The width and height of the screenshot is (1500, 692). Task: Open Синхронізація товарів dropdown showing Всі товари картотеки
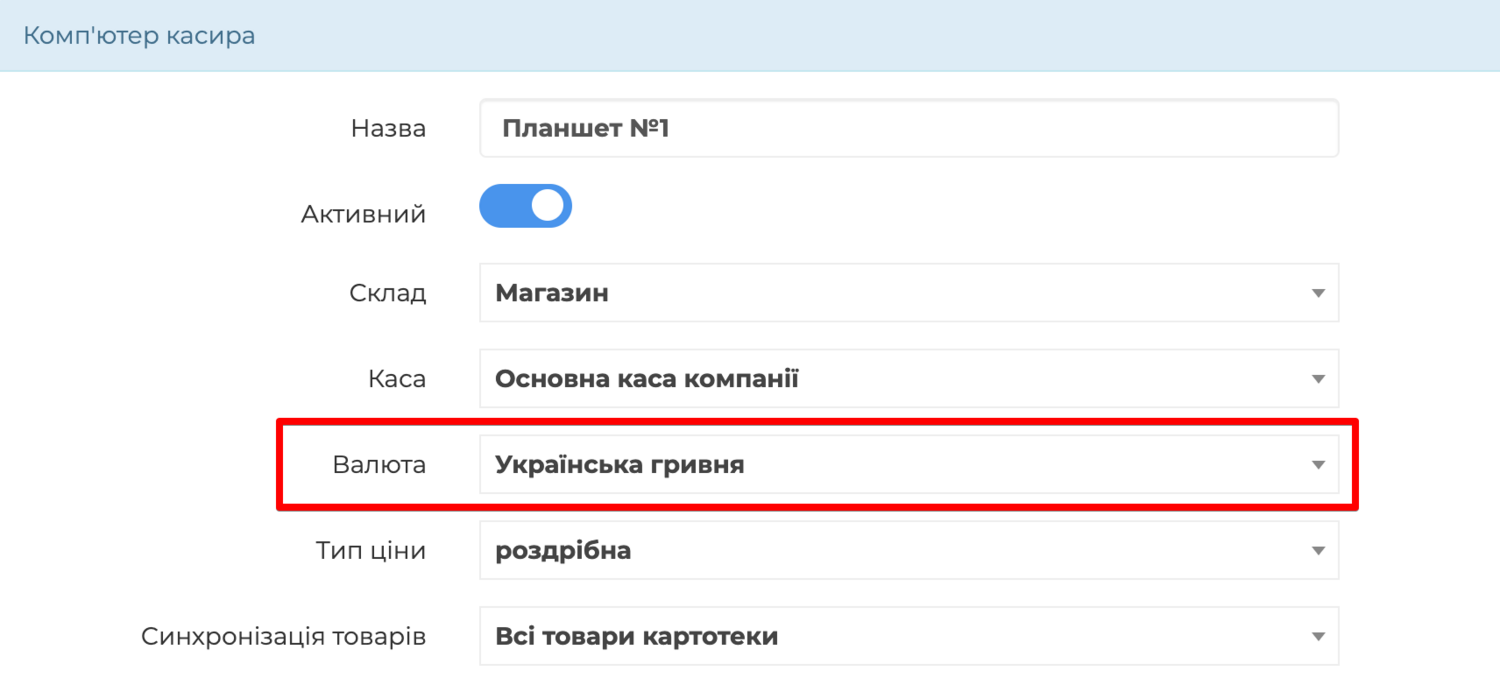[909, 636]
